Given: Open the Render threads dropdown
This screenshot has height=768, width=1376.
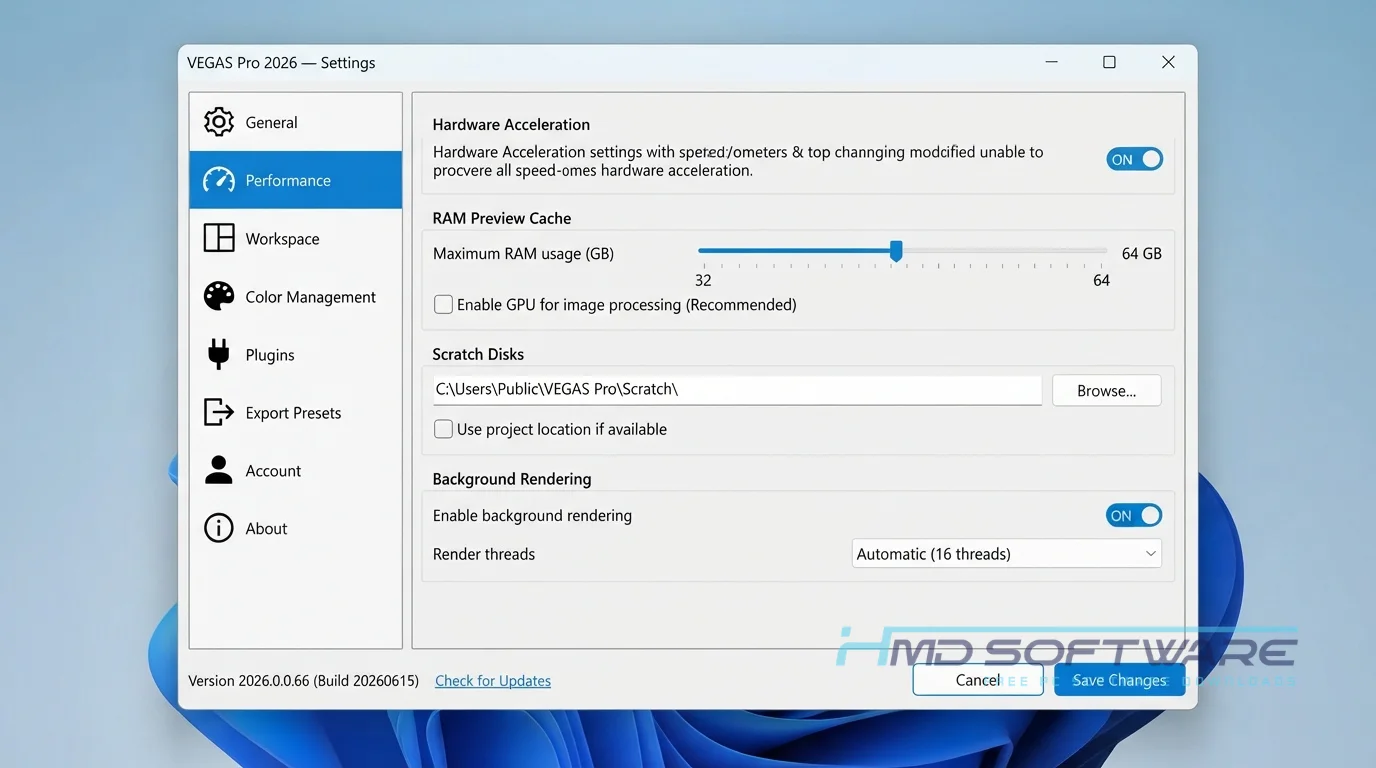Looking at the screenshot, I should click(x=1006, y=554).
